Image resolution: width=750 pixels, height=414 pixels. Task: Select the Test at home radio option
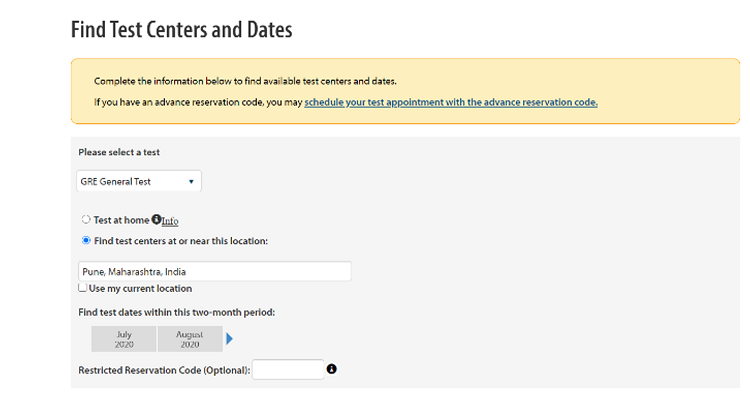[x=86, y=220]
